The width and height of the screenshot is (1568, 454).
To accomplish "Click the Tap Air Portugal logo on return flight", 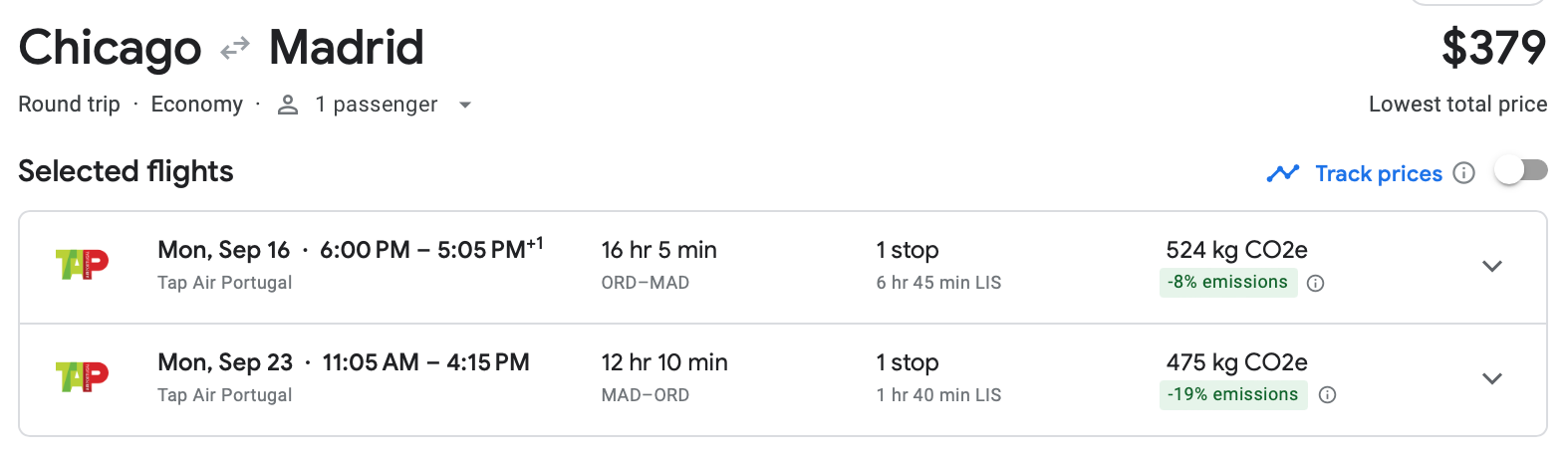I will pos(82,377).
